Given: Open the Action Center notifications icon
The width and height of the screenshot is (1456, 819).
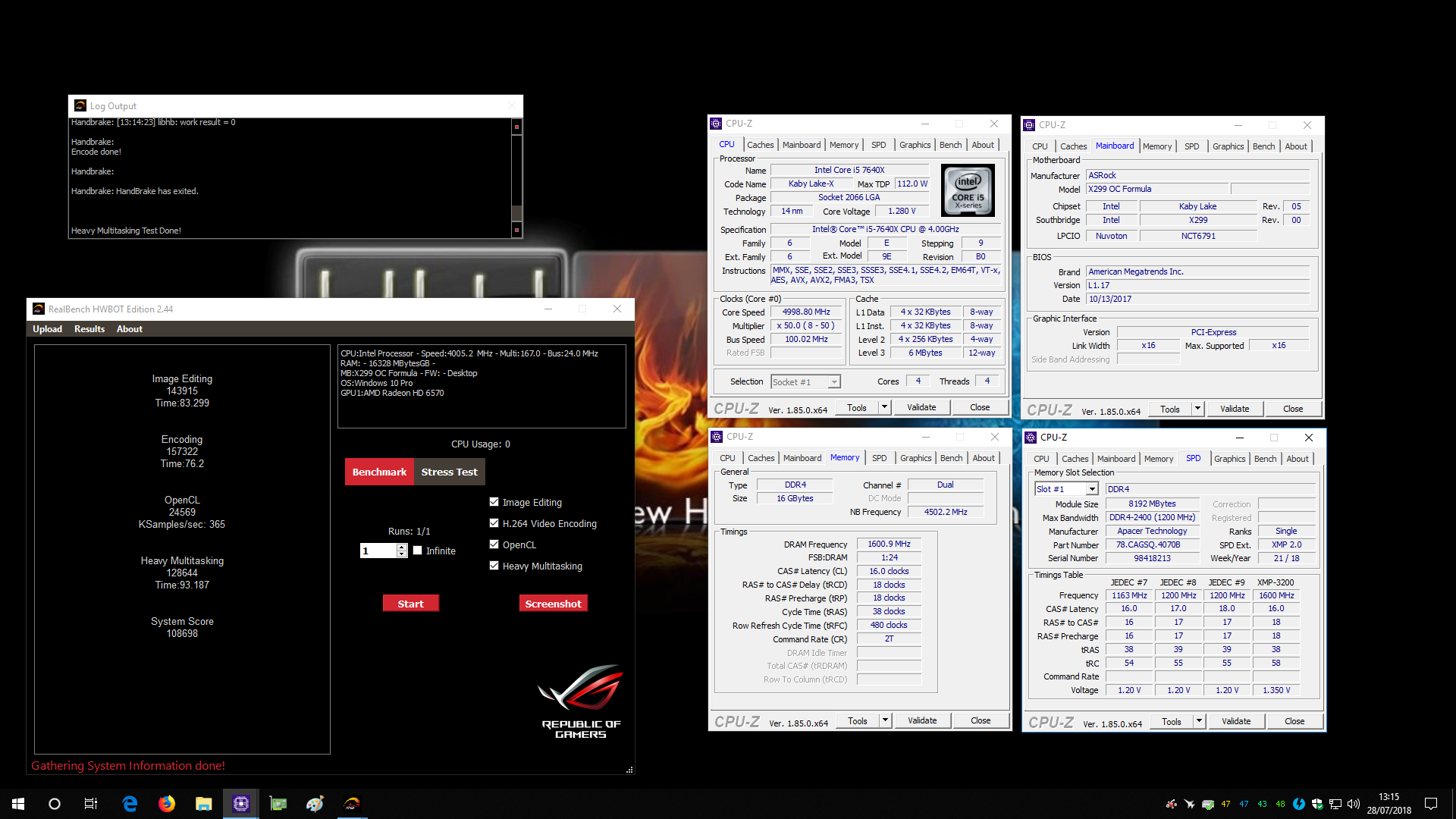Looking at the screenshot, I should pos(1431,804).
